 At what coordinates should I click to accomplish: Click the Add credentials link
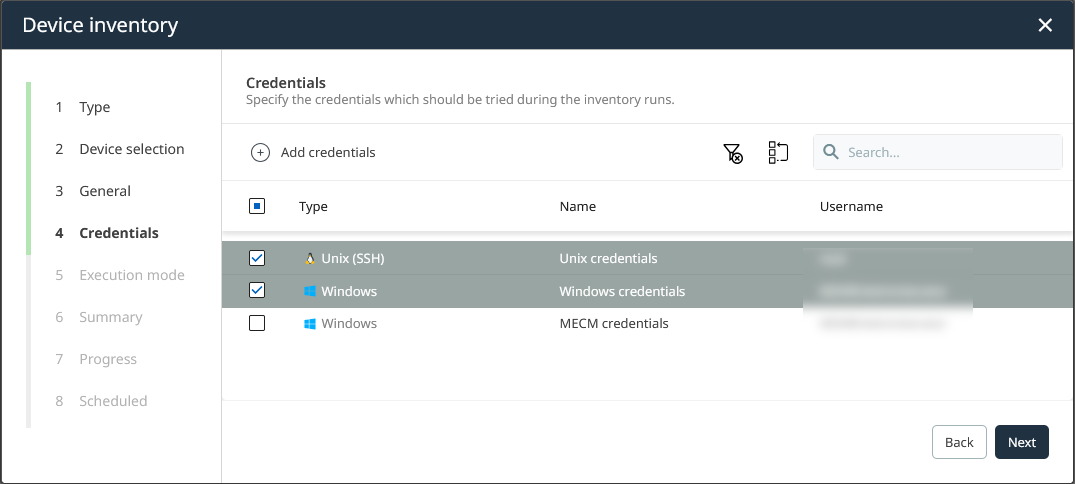327,153
